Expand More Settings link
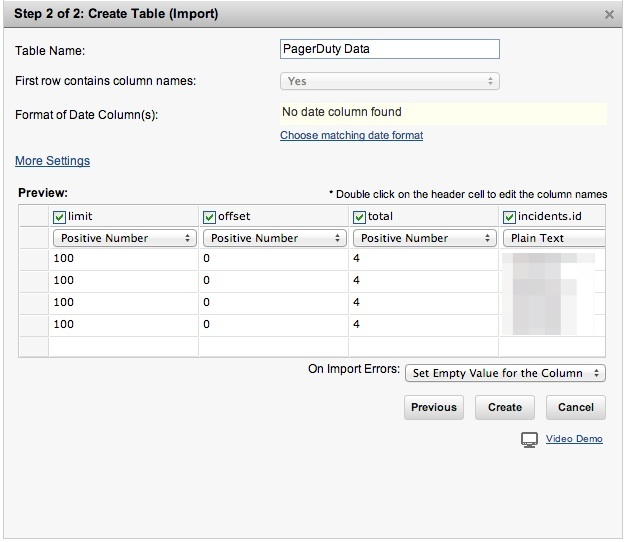 [52, 161]
